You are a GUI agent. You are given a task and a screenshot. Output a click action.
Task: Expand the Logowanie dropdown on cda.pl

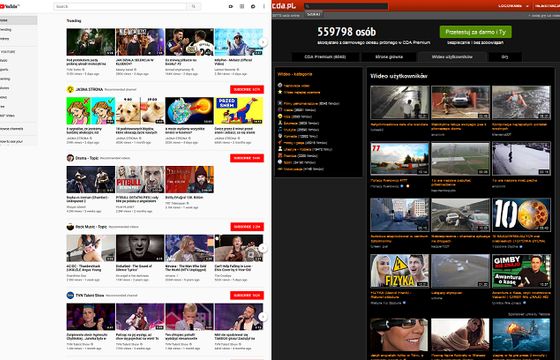point(514,6)
